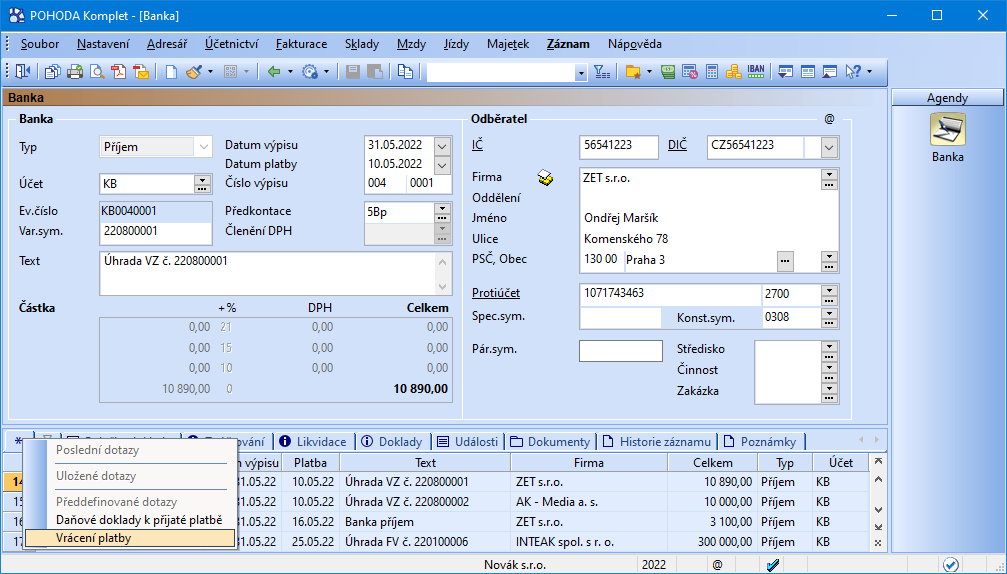The height and width of the screenshot is (574, 1007).
Task: Open the Účetnictví menu
Action: (231, 44)
